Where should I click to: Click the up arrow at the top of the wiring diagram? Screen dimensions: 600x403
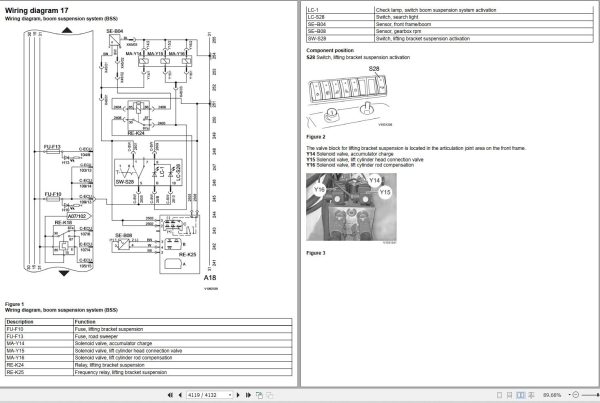[67, 30]
